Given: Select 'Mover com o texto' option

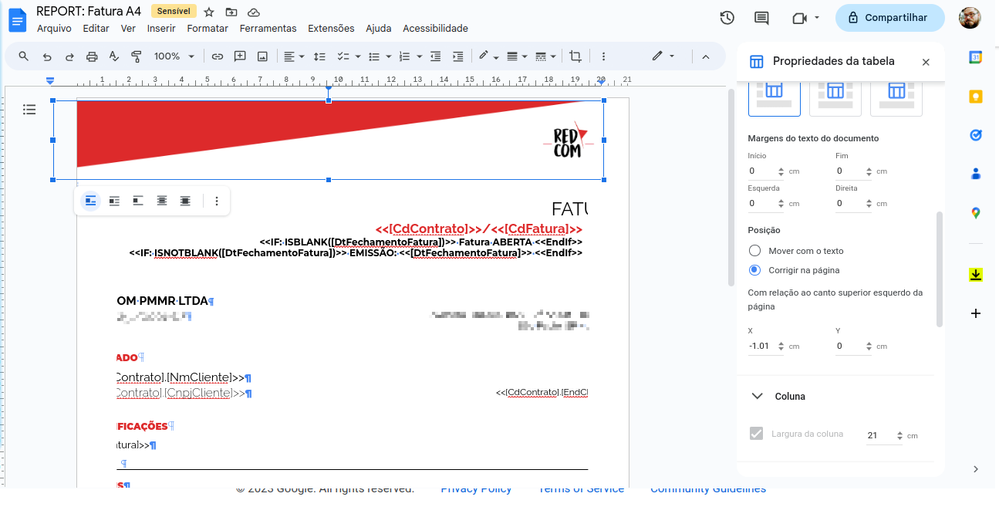Looking at the screenshot, I should point(754,251).
